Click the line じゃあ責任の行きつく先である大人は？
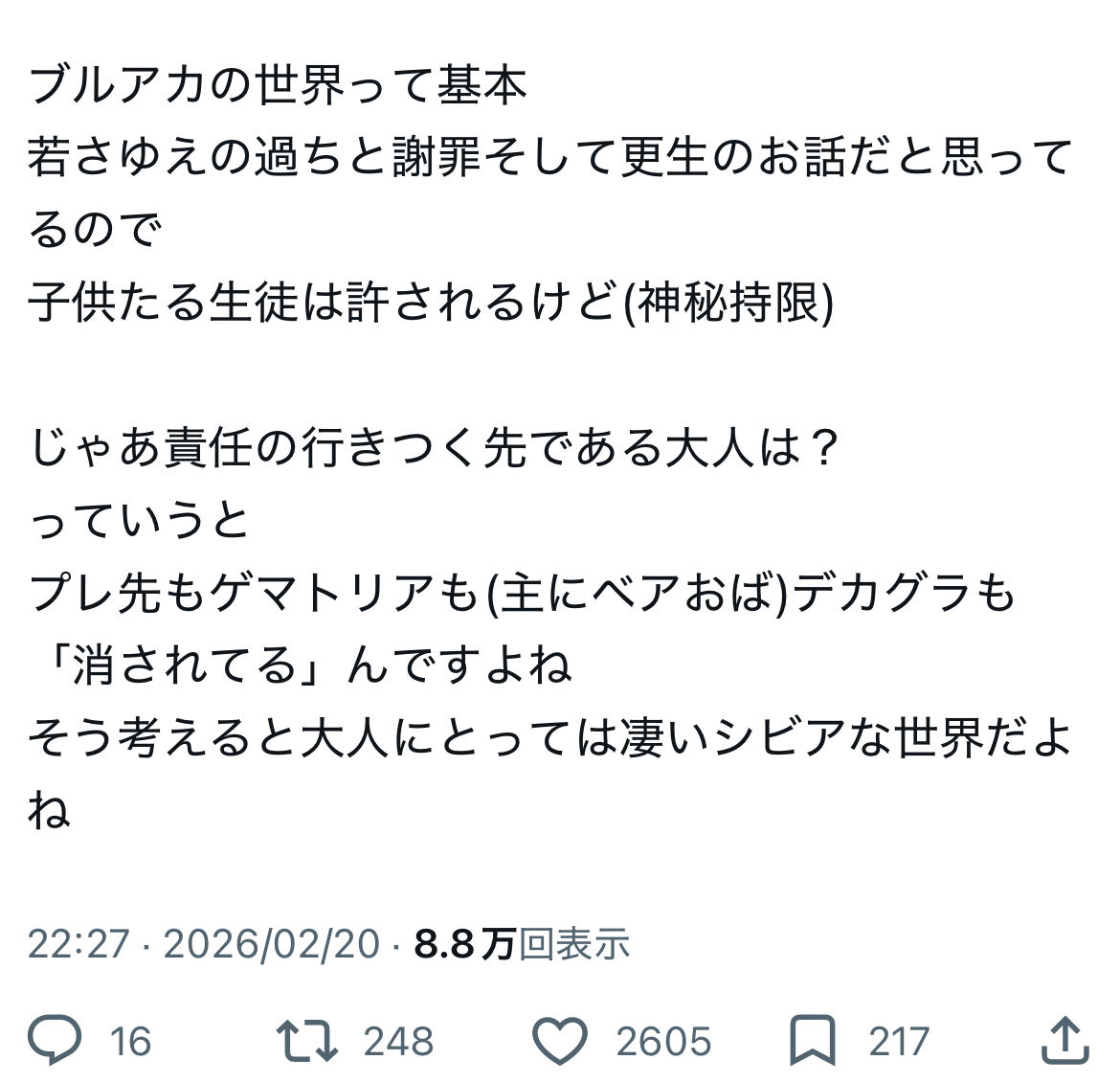 [436, 448]
